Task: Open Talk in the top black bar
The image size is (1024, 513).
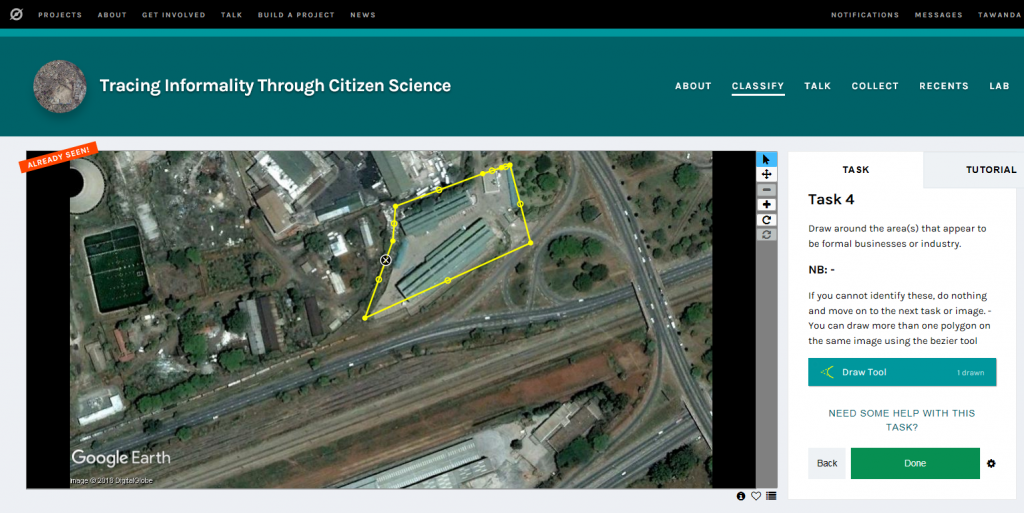Action: coord(231,14)
